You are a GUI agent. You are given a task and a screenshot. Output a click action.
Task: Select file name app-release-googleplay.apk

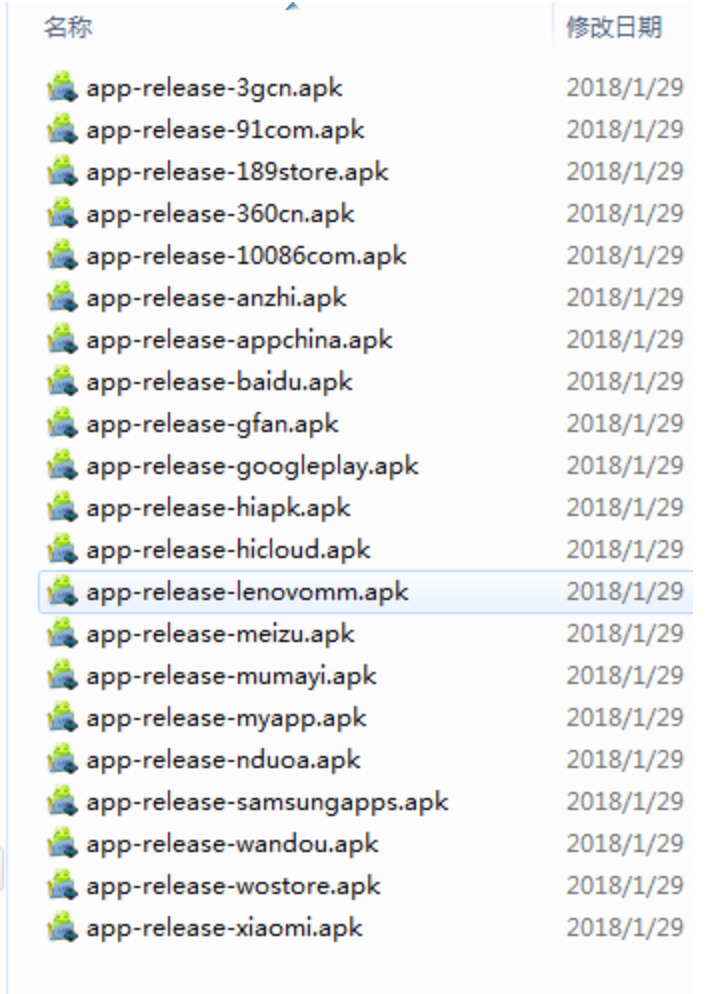coord(252,467)
